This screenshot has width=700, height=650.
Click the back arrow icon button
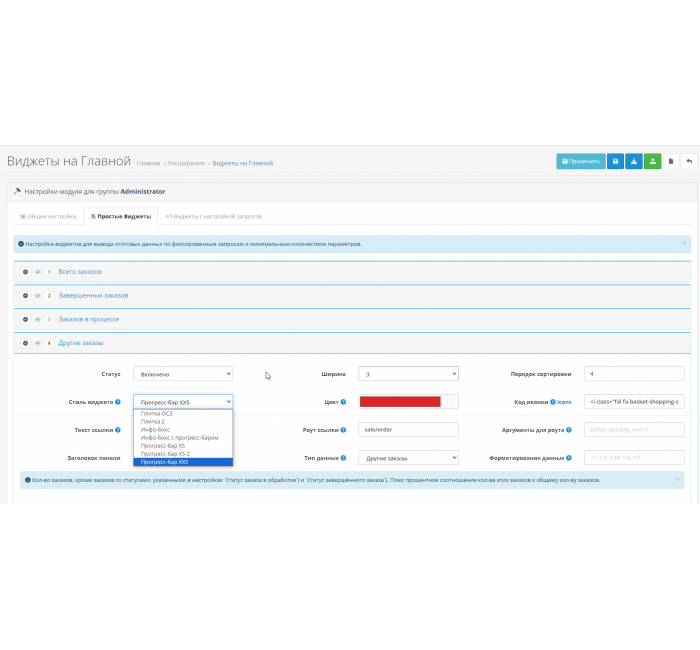tap(689, 161)
